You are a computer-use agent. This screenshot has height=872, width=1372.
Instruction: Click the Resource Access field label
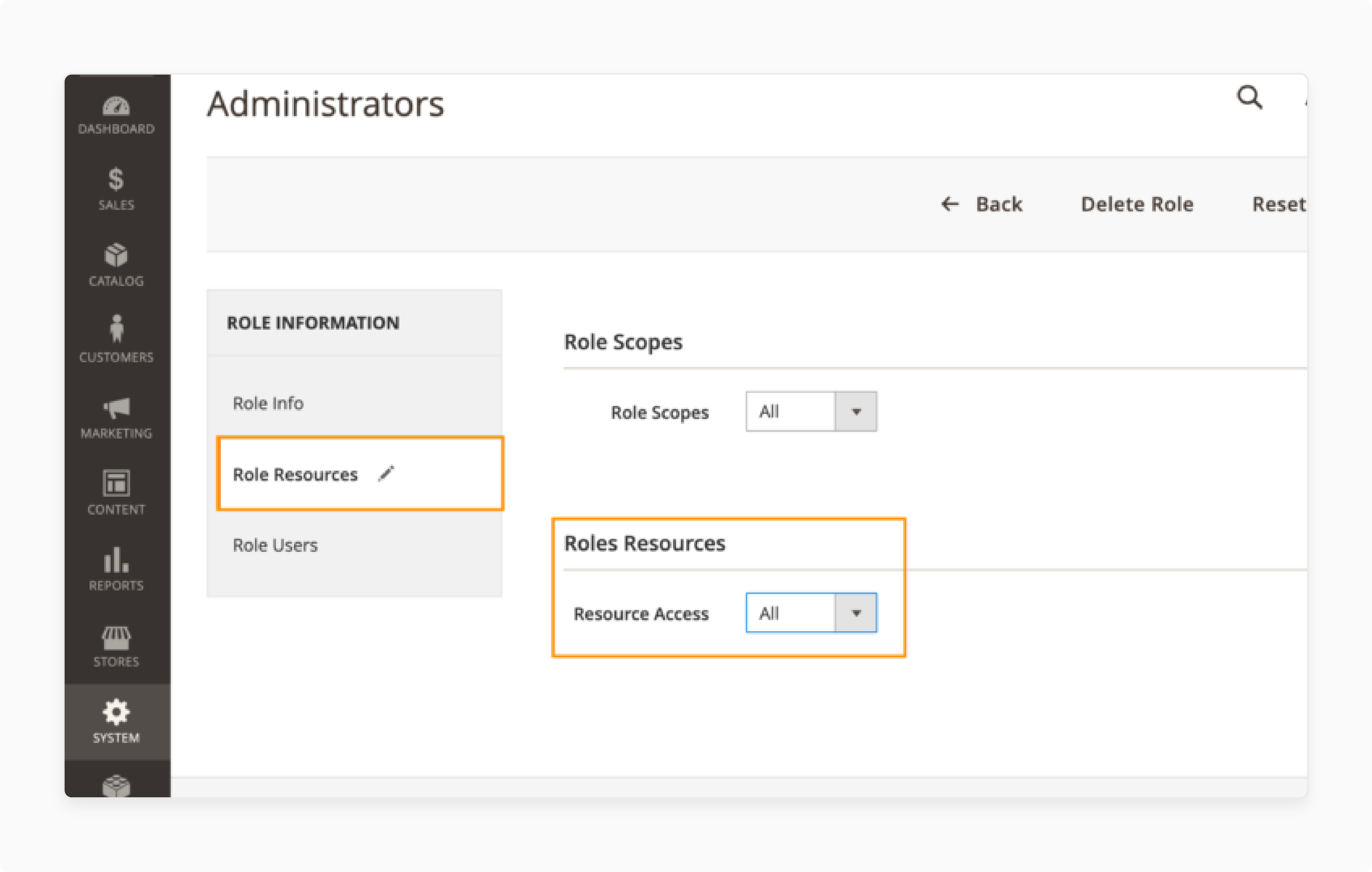641,614
